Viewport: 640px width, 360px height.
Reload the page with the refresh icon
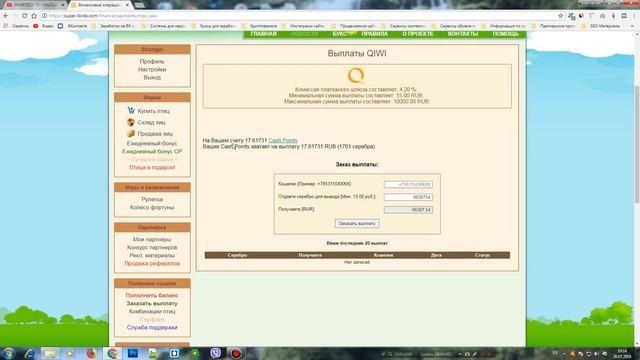(x=24, y=16)
